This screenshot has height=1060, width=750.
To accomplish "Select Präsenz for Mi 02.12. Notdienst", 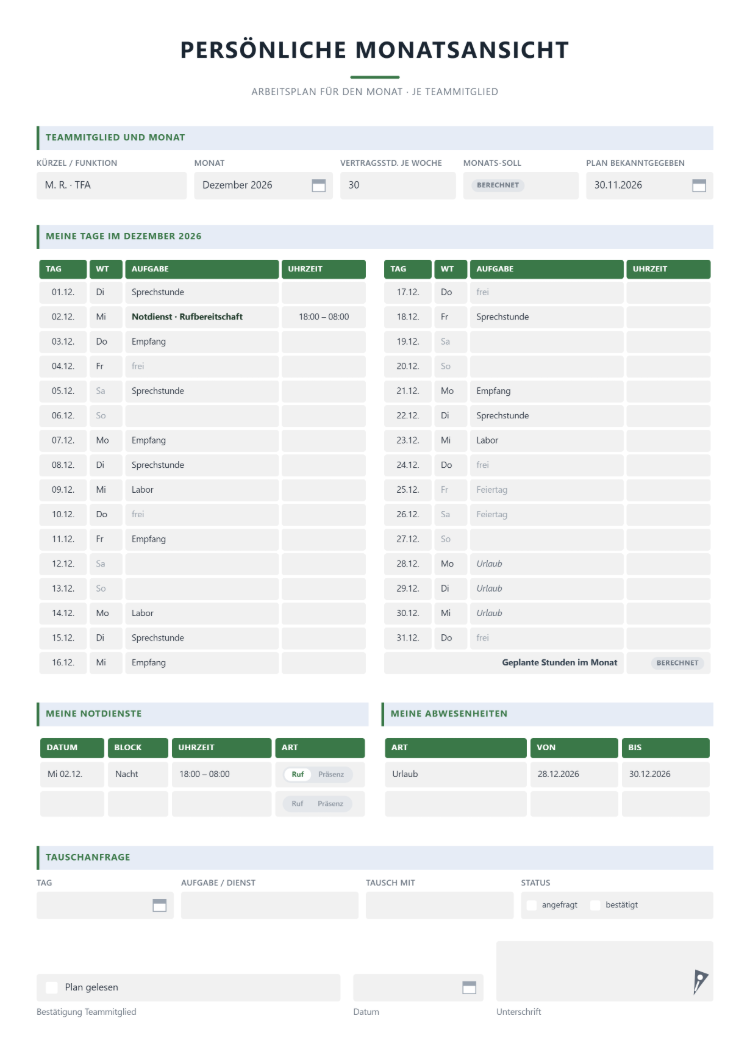I will tap(331, 774).
